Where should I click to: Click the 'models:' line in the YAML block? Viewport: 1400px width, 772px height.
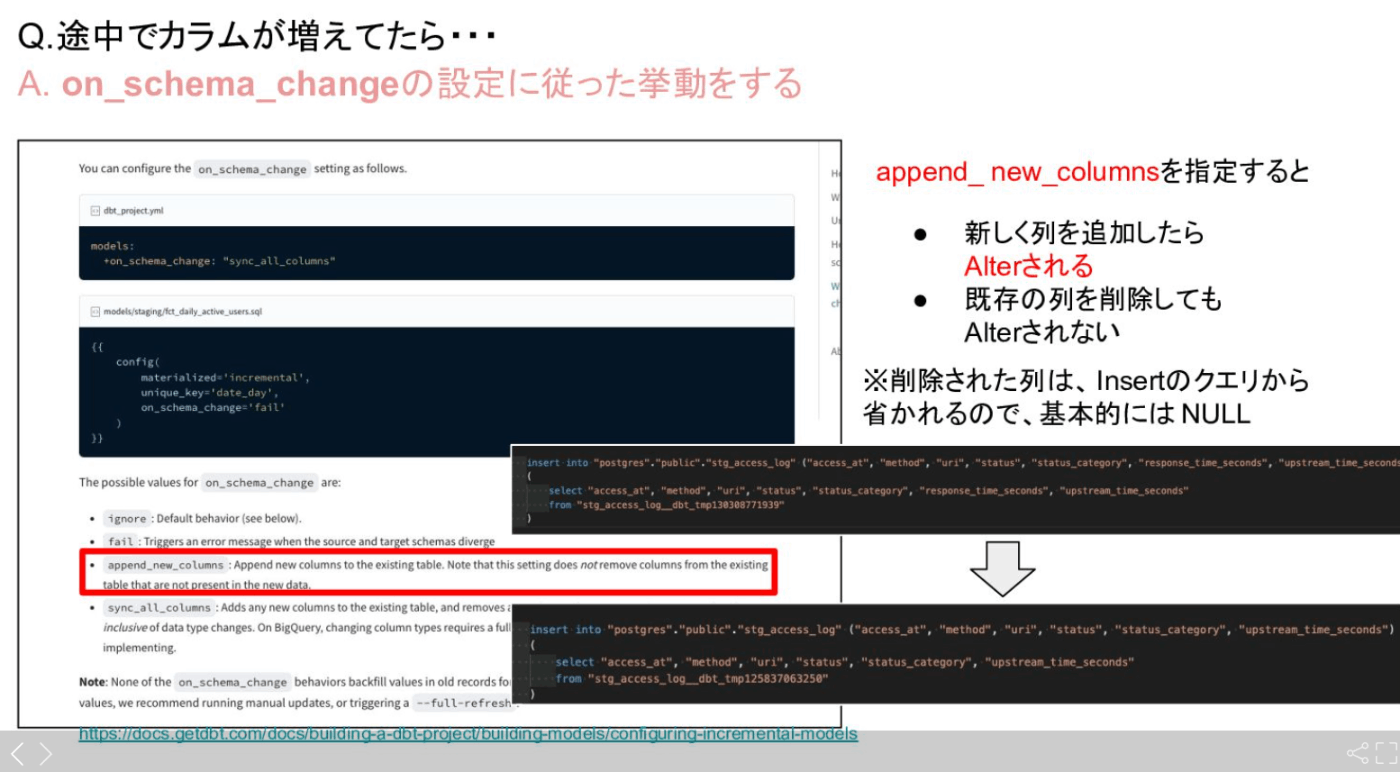111,246
